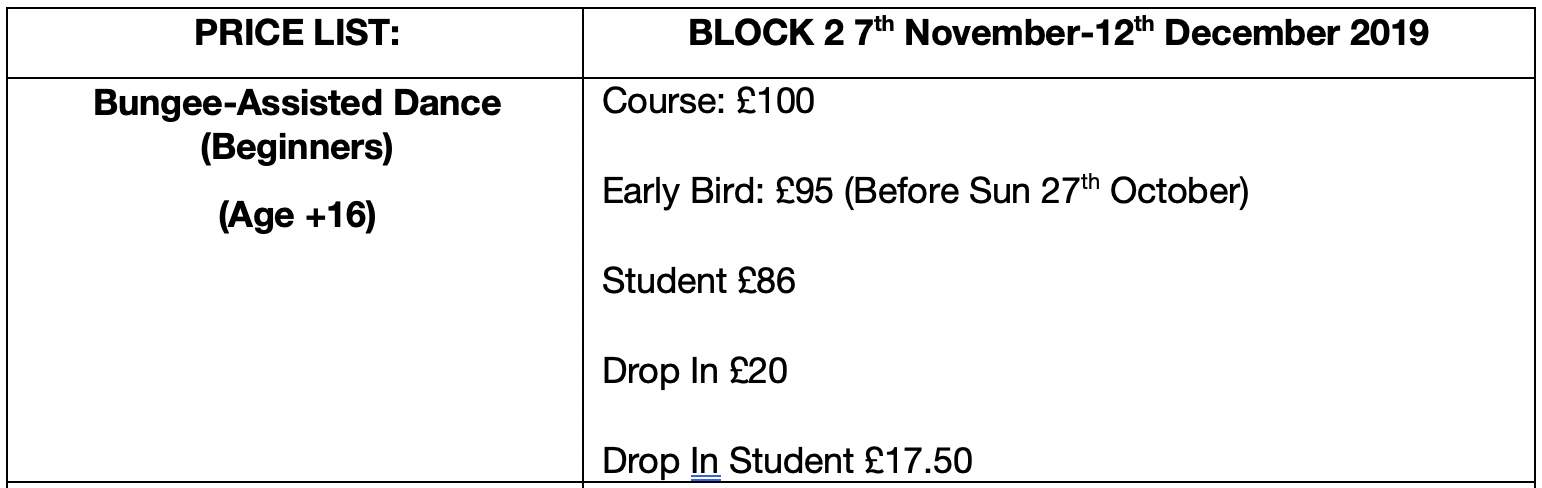Click the Drop In Student £17.50 line

[787, 461]
